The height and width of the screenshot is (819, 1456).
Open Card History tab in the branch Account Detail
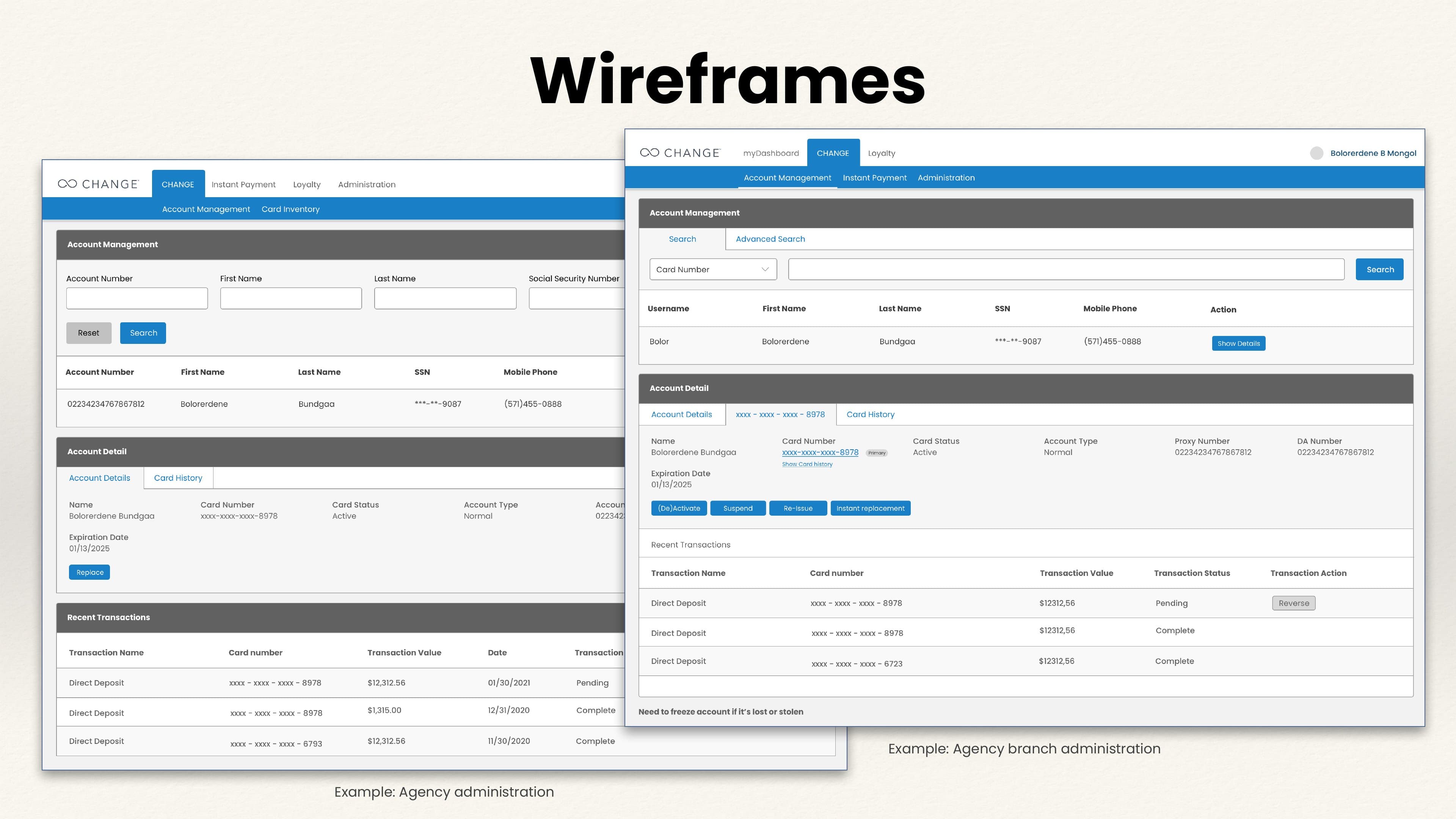click(871, 414)
